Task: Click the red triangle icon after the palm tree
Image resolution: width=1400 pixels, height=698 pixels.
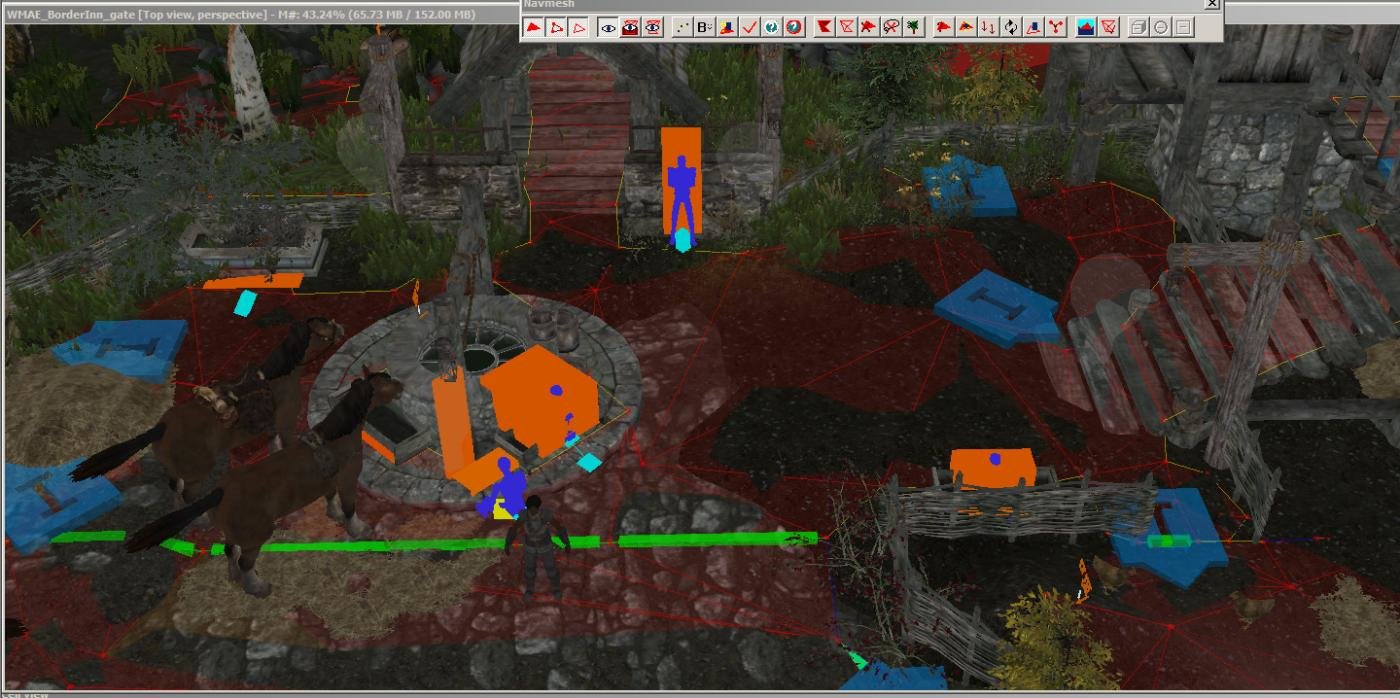Action: click(943, 28)
